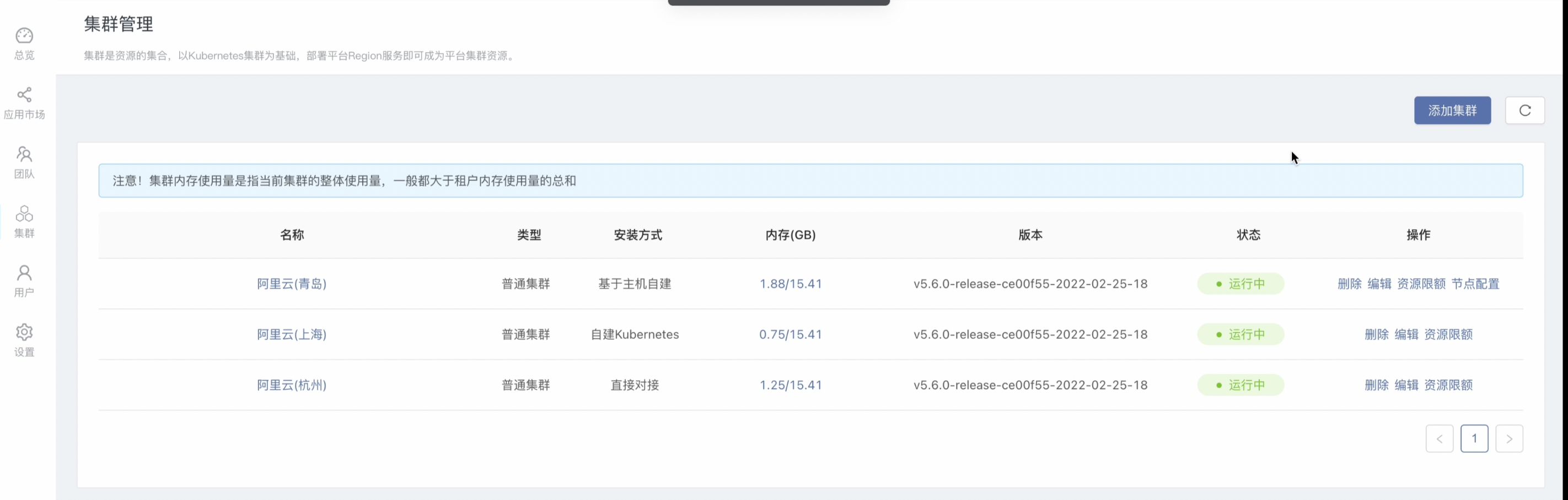Click the version text in 青岛 row
Image resolution: width=1568 pixels, height=500 pixels.
point(1030,284)
